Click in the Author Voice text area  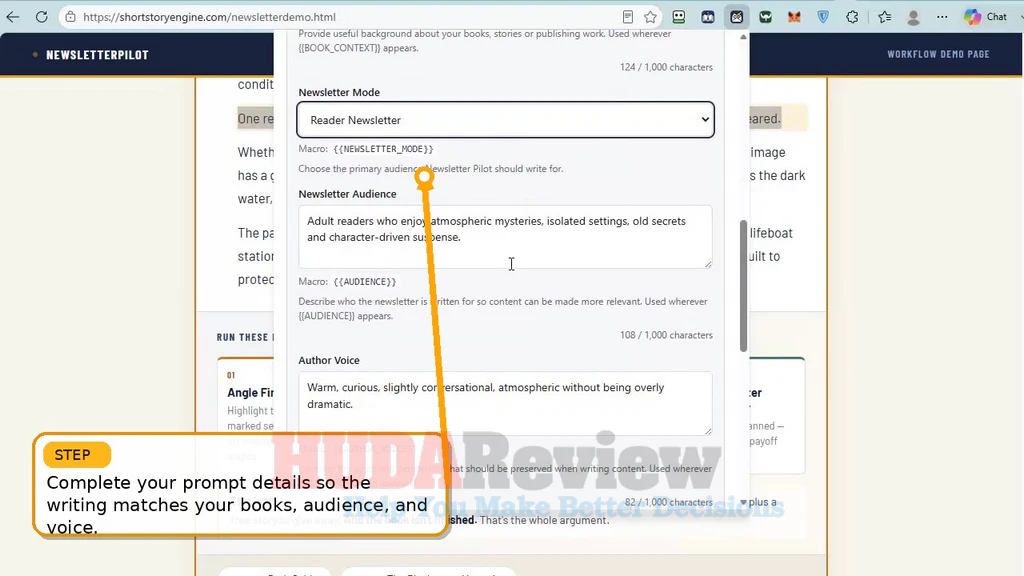coord(505,403)
